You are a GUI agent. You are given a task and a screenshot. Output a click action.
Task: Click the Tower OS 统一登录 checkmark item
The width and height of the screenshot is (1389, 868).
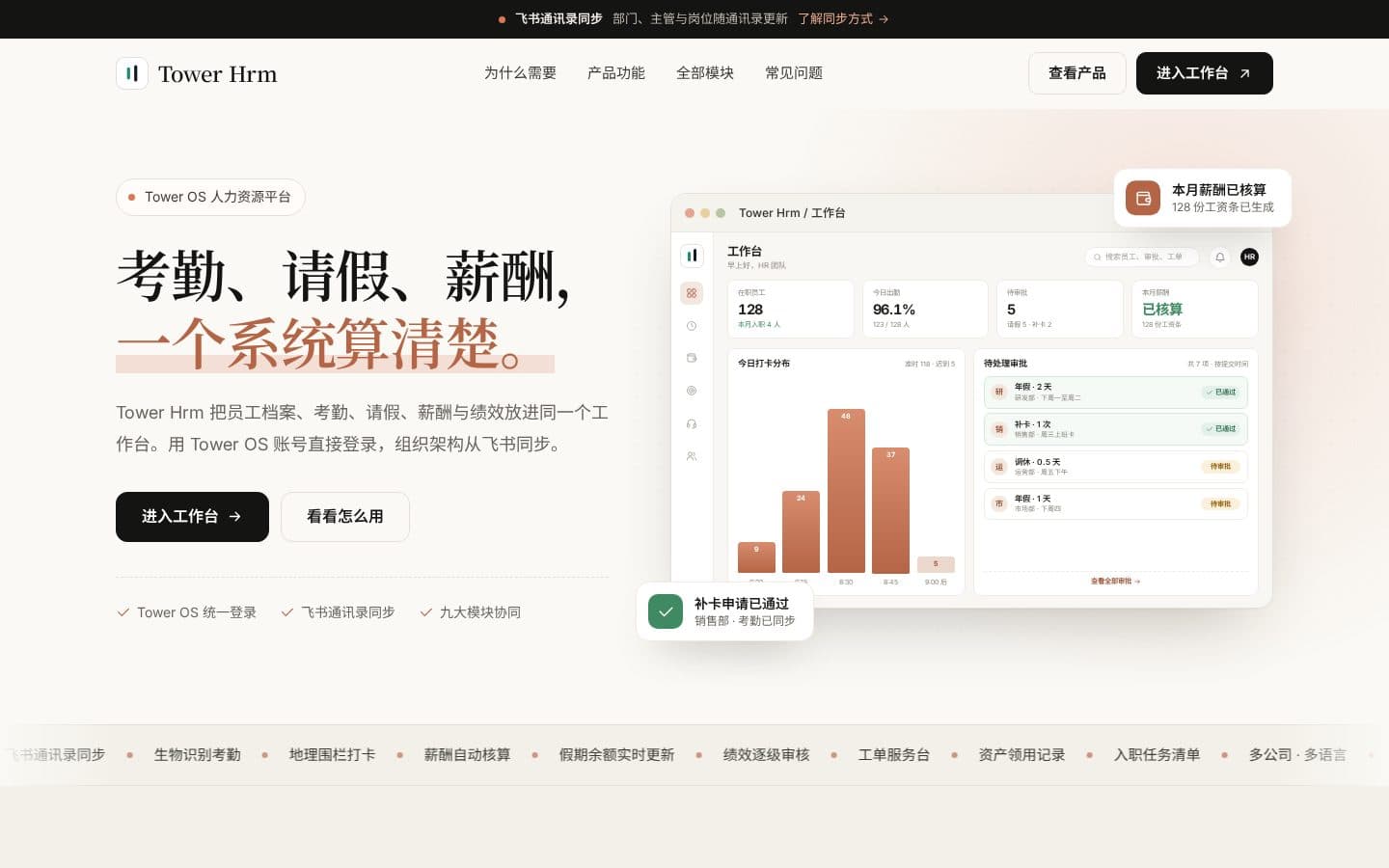(186, 612)
